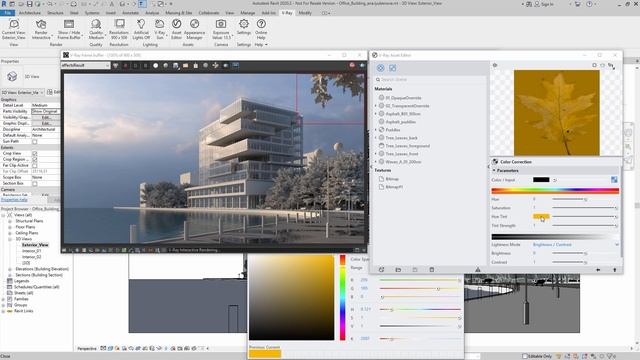This screenshot has height=360, width=640.
Task: Toggle the Crop View checkbox
Action: point(34,153)
